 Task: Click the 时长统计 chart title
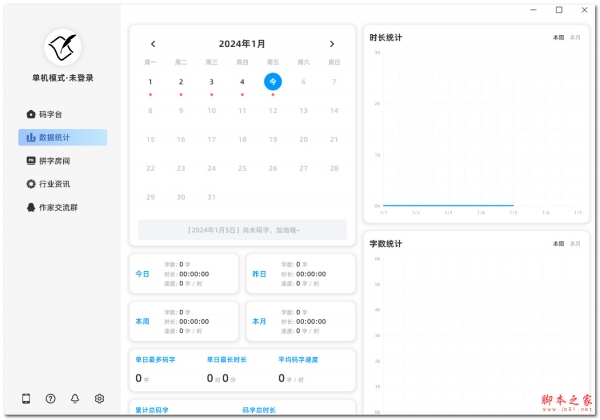point(386,37)
